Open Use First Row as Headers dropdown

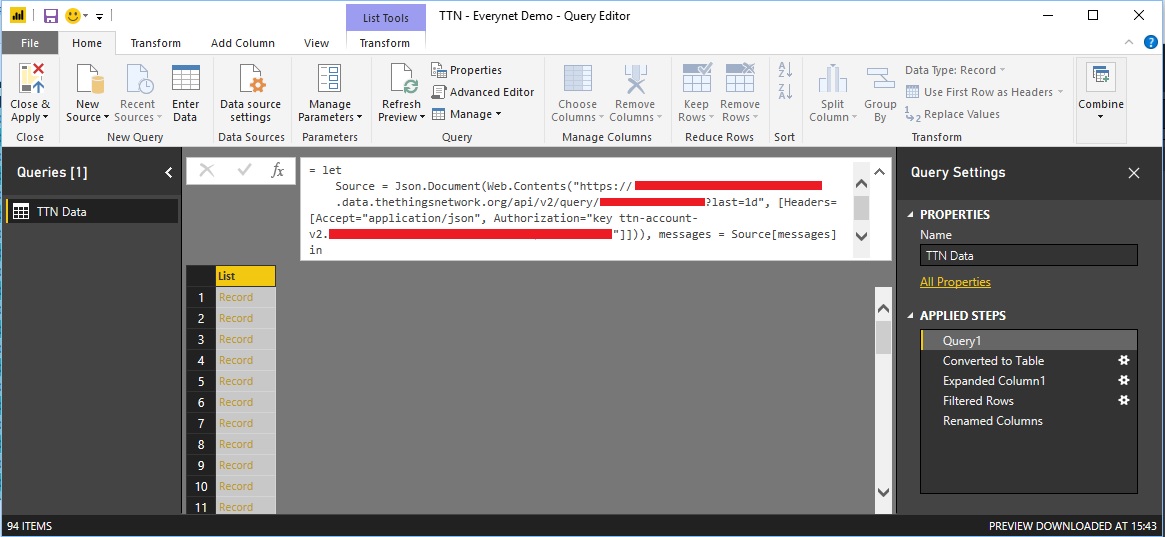tap(985, 92)
